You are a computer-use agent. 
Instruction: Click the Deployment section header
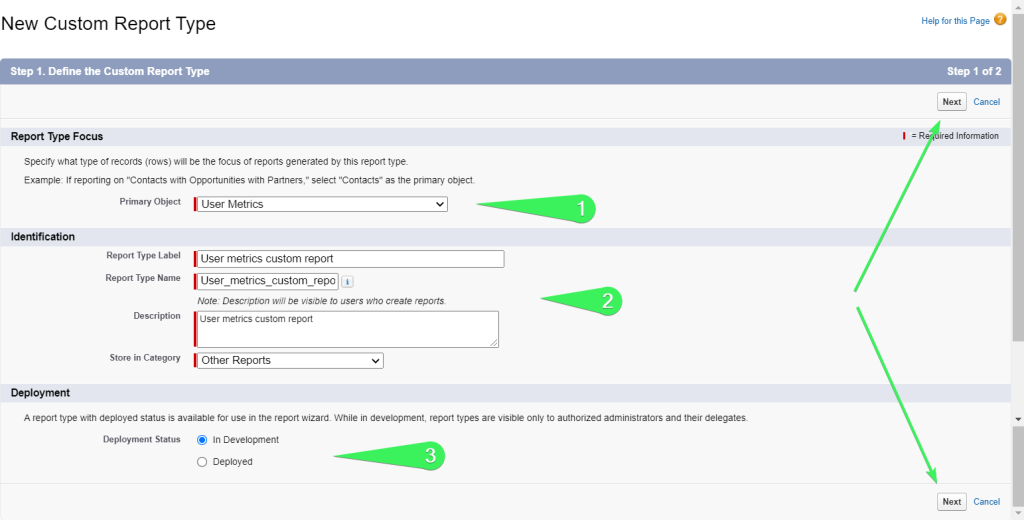click(x=40, y=393)
